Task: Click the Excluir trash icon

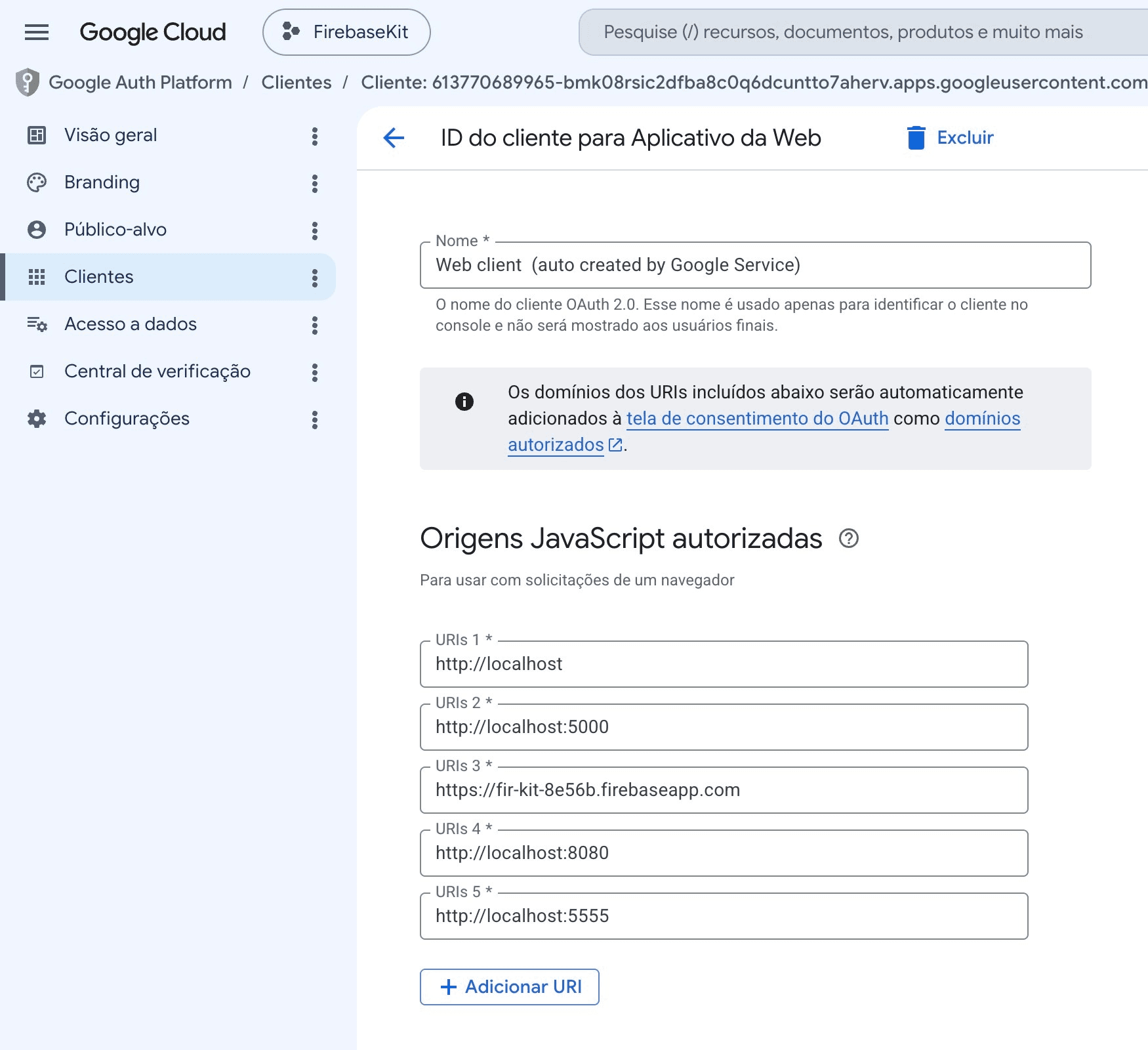Action: pyautogui.click(x=916, y=138)
